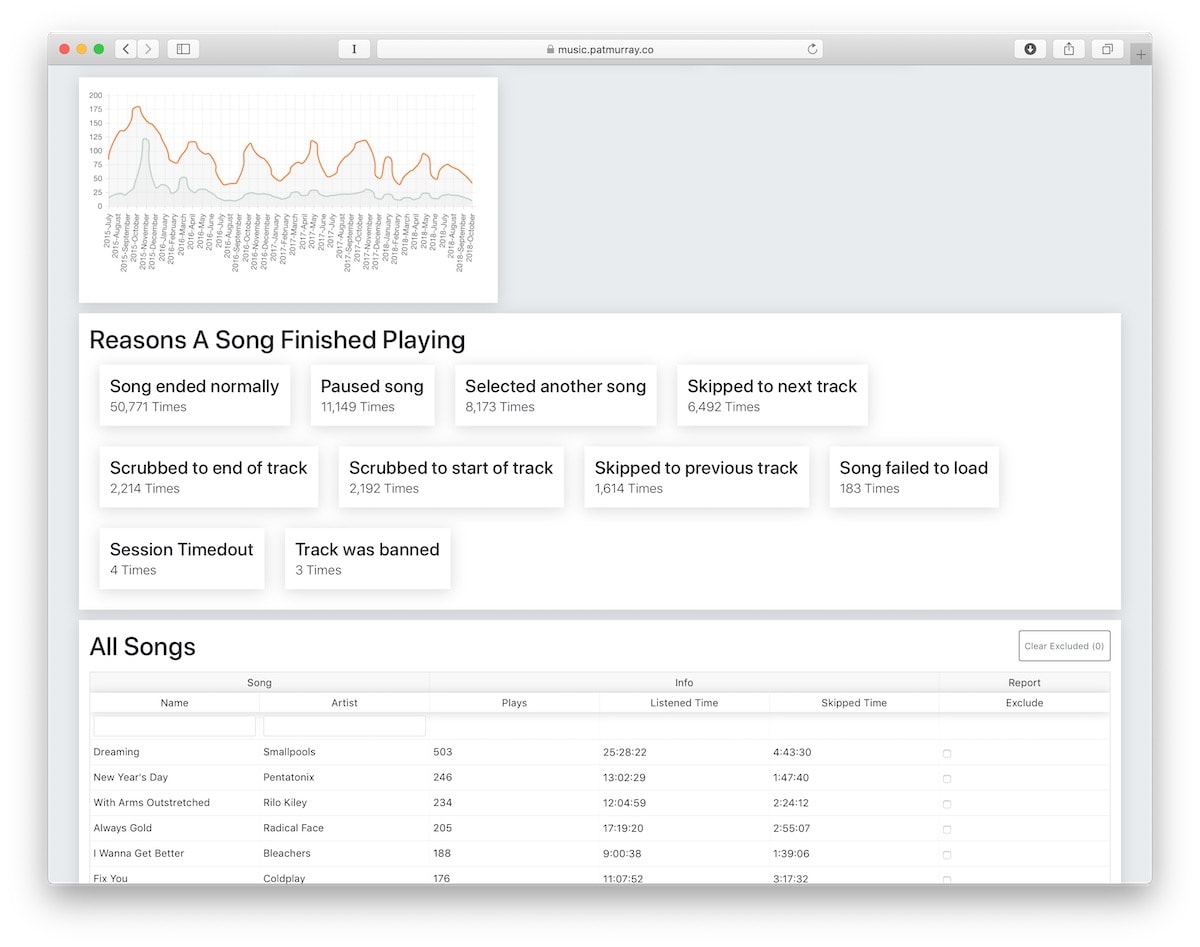This screenshot has width=1200, height=947.
Task: Check the Exclude box for New Year's Day
Action: coord(947,778)
